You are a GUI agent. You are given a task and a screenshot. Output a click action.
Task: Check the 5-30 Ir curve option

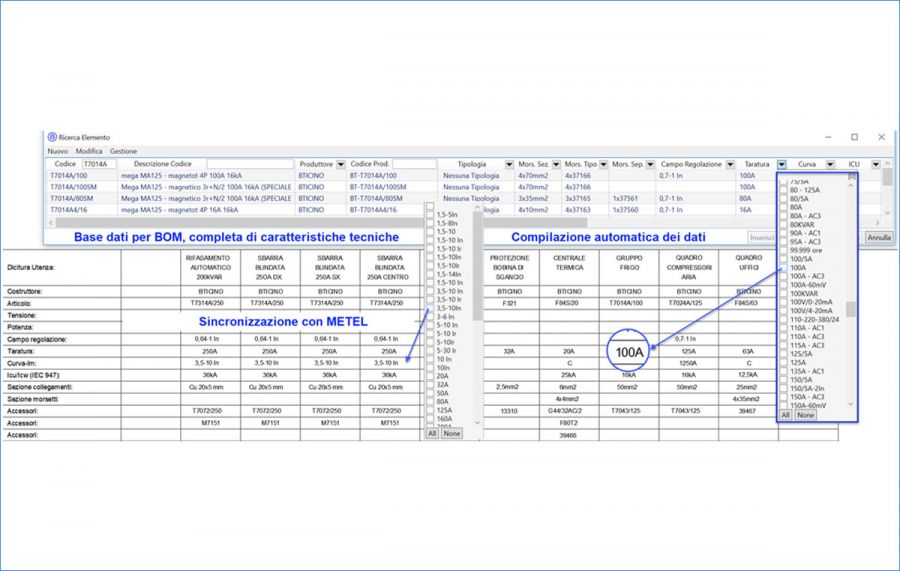coord(430,351)
